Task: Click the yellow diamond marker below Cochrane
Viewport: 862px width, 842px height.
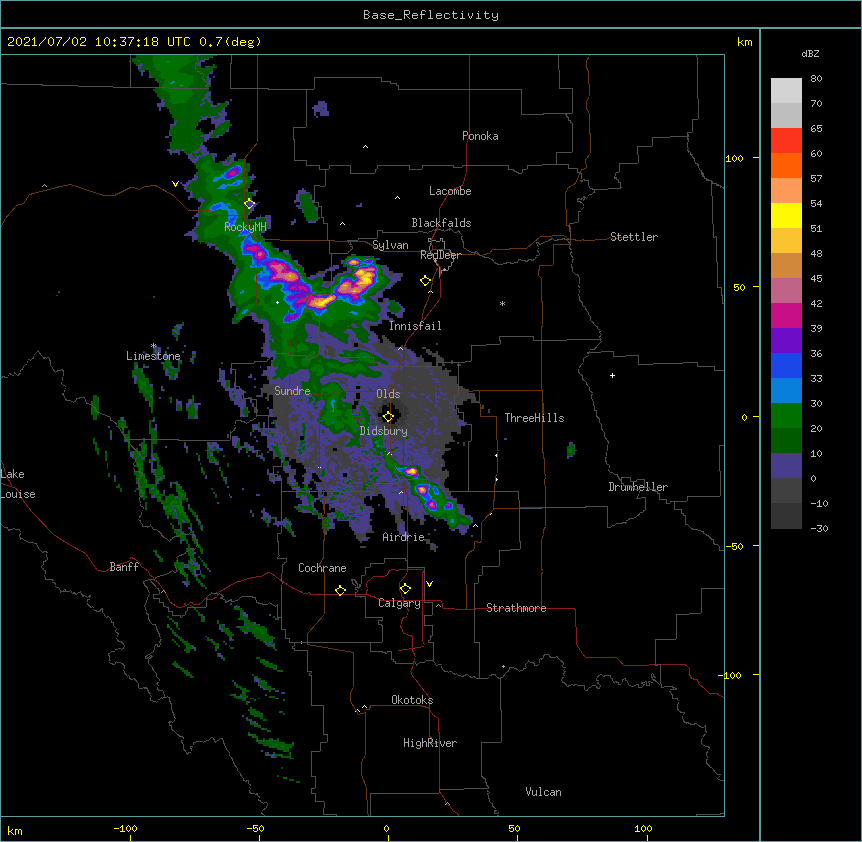Action: [x=340, y=590]
